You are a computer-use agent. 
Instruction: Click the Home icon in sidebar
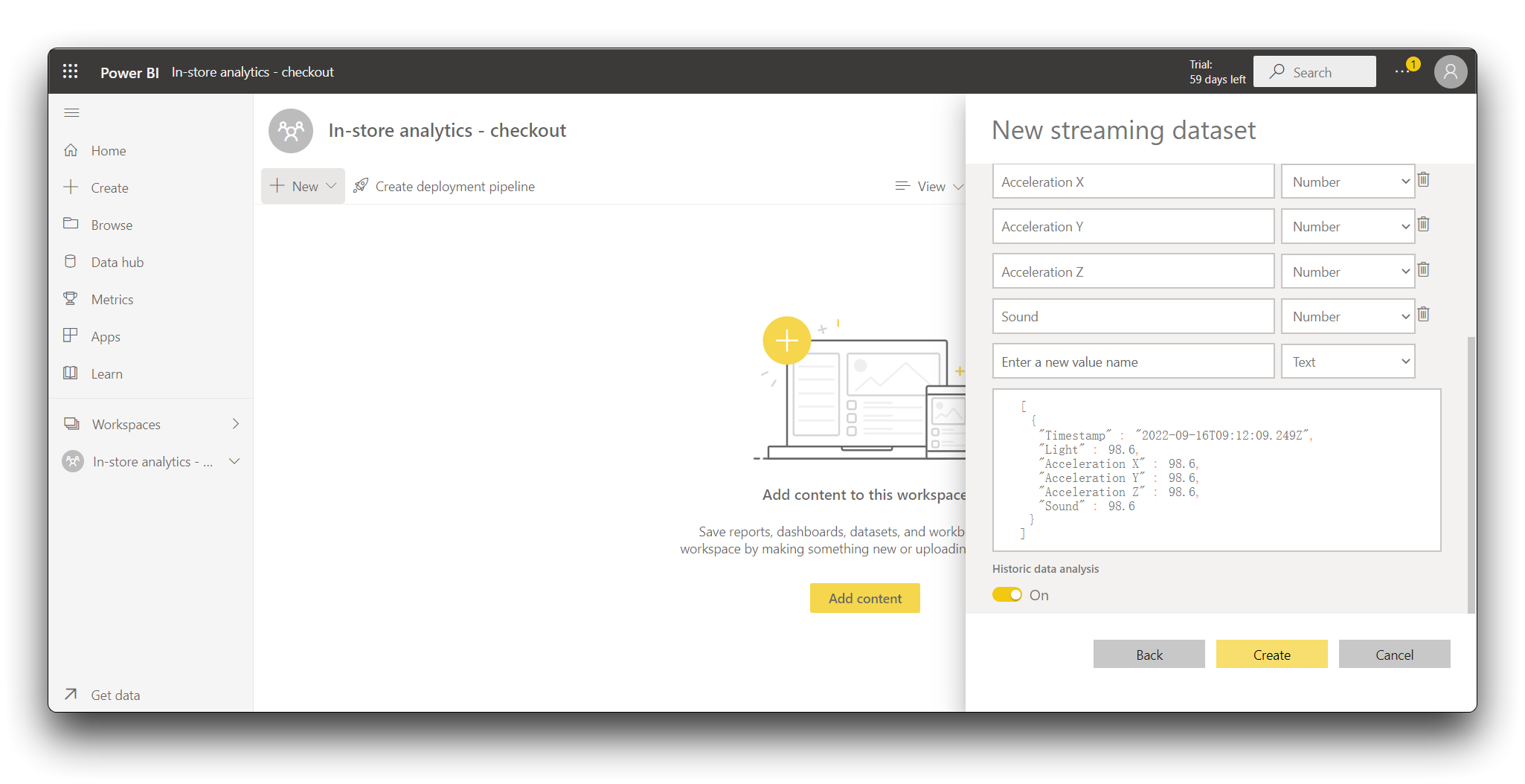[x=71, y=150]
